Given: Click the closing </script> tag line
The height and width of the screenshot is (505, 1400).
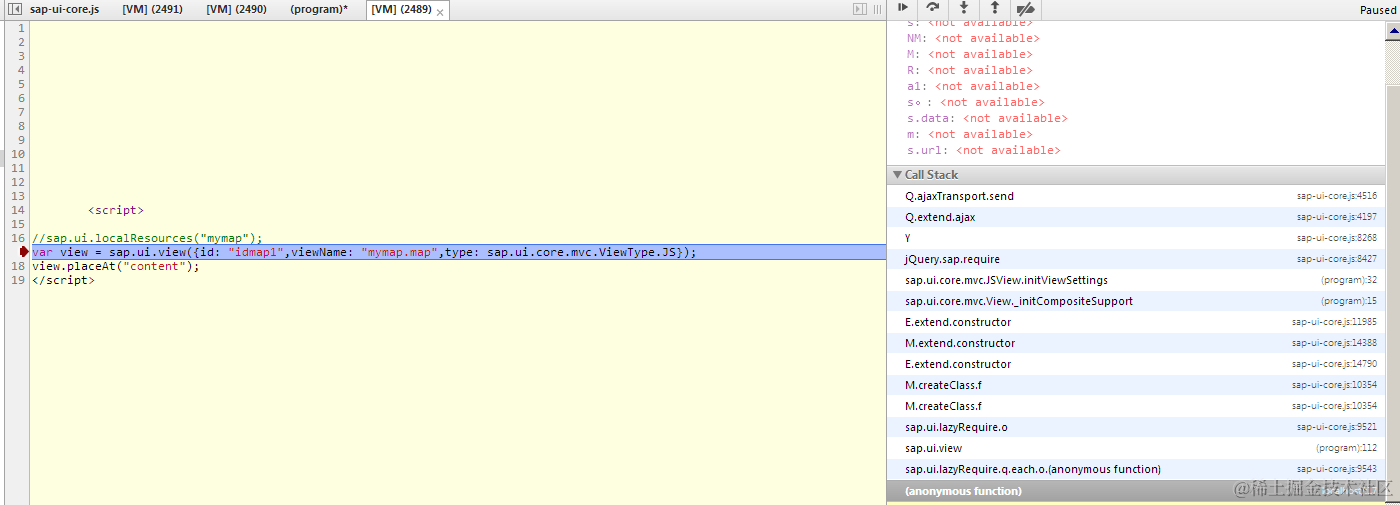Looking at the screenshot, I should pyautogui.click(x=63, y=280).
